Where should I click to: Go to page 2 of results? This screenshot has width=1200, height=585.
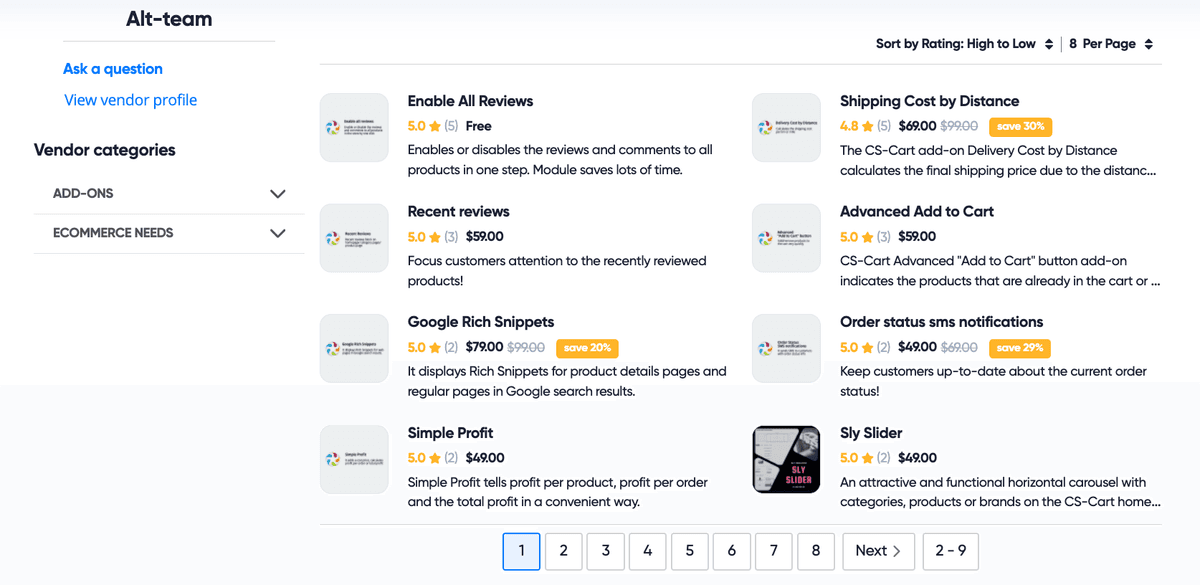564,551
